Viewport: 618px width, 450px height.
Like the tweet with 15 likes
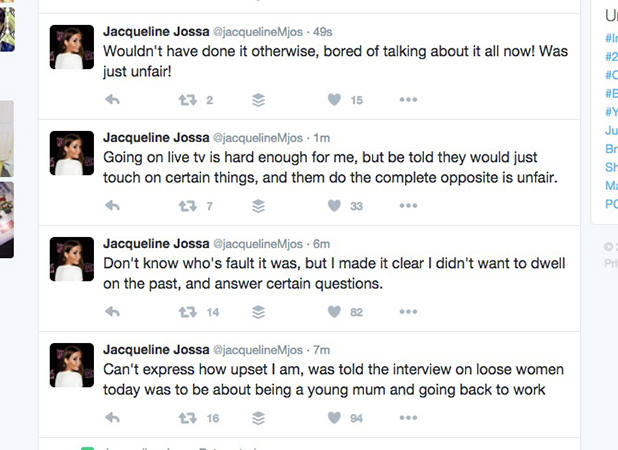click(334, 100)
